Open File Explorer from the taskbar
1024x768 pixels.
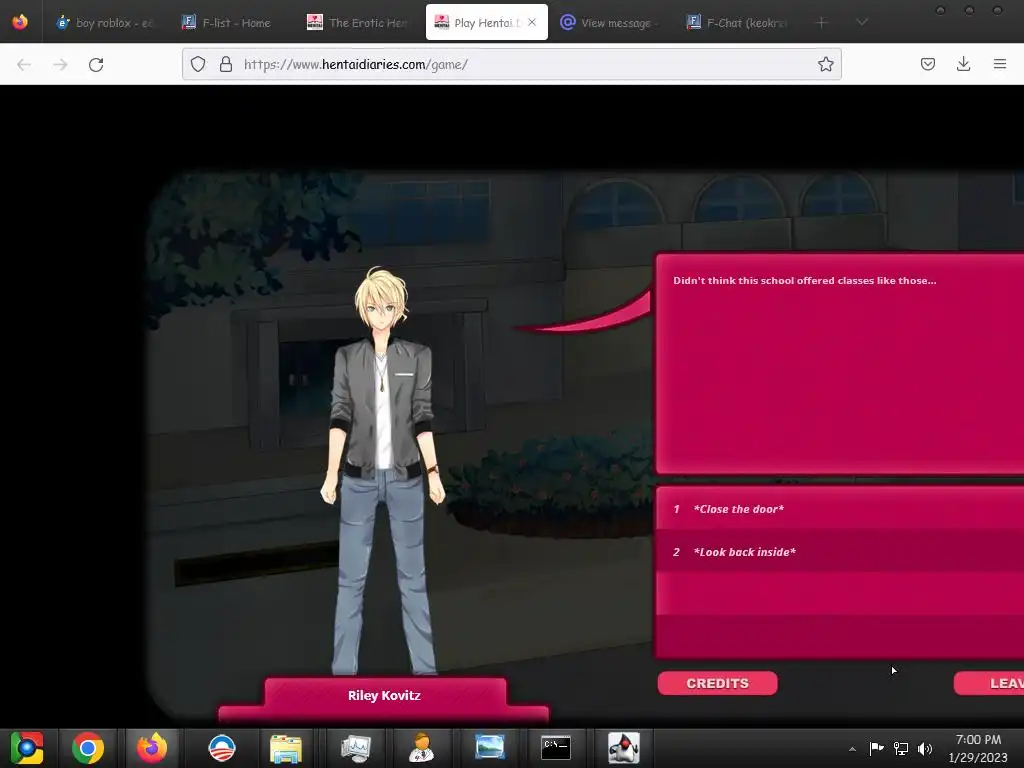[285, 748]
